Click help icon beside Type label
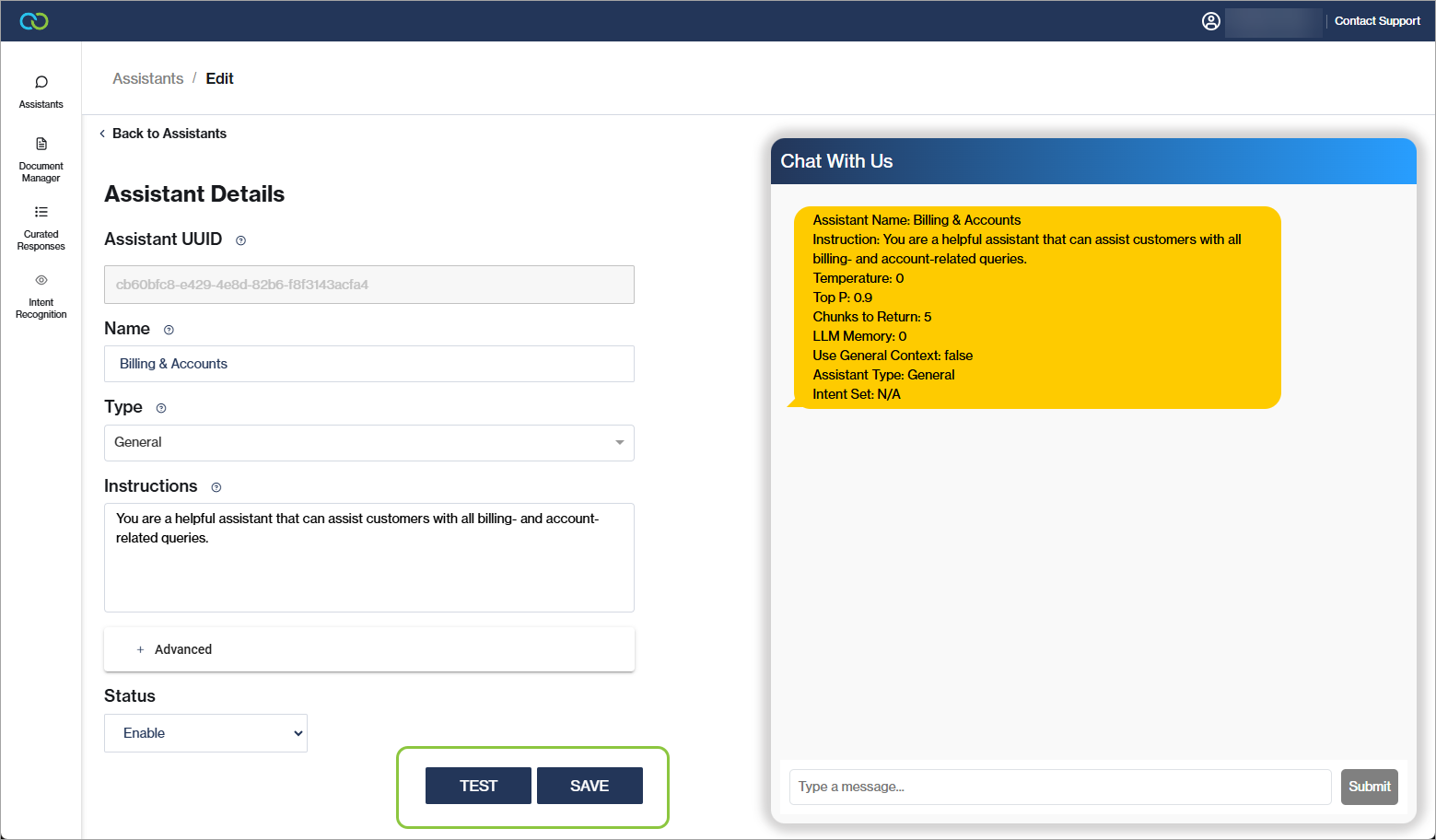1436x840 pixels. tap(161, 408)
